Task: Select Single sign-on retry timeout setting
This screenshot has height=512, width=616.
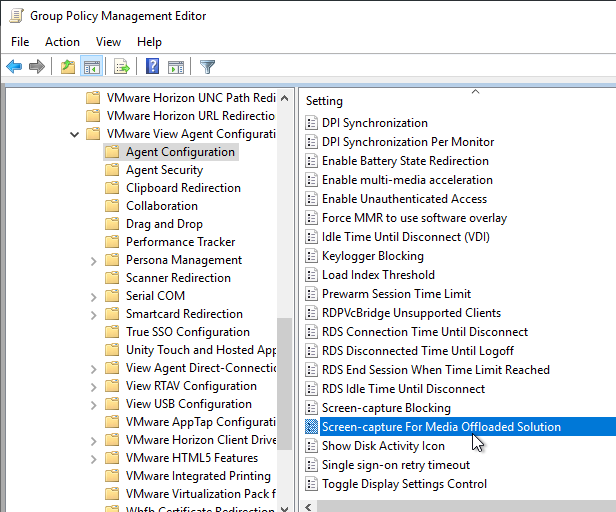Action: (396, 465)
